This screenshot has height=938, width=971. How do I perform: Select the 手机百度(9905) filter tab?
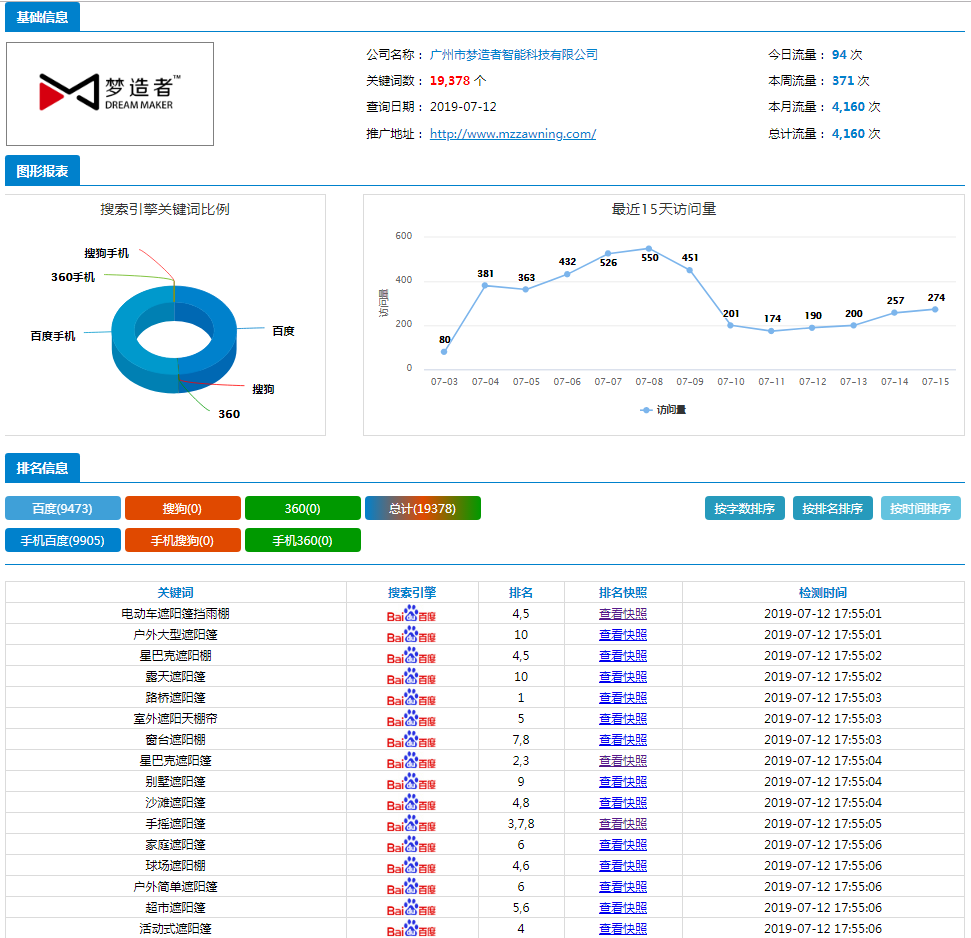click(63, 540)
